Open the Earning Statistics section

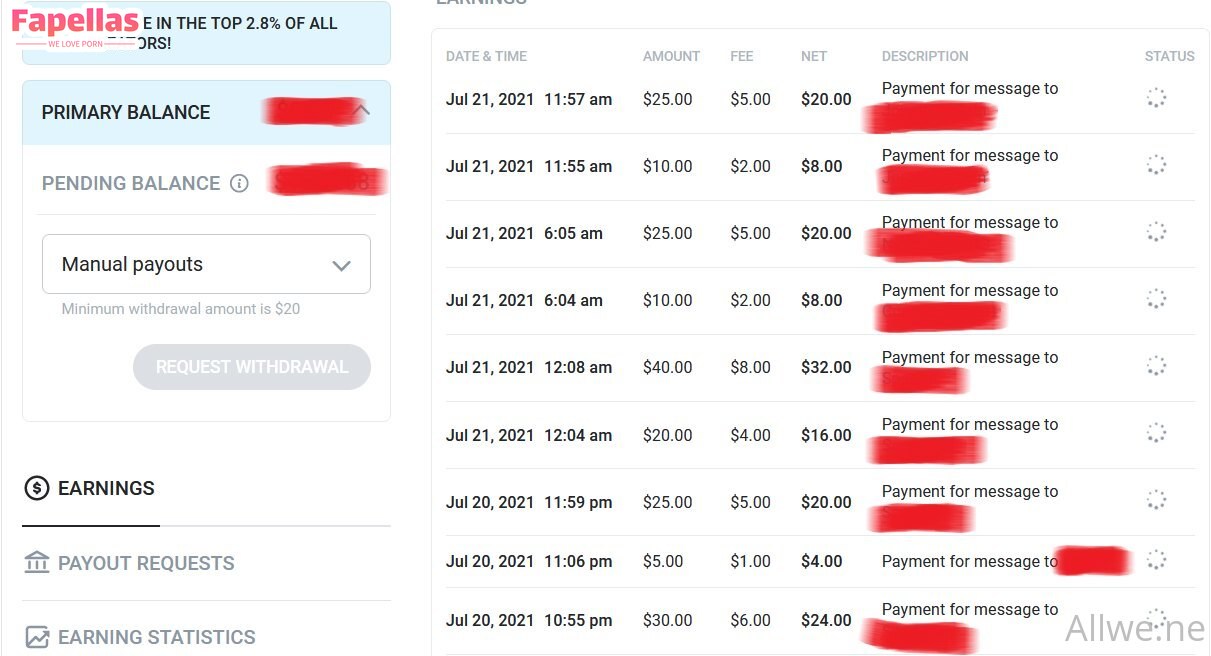tap(156, 637)
